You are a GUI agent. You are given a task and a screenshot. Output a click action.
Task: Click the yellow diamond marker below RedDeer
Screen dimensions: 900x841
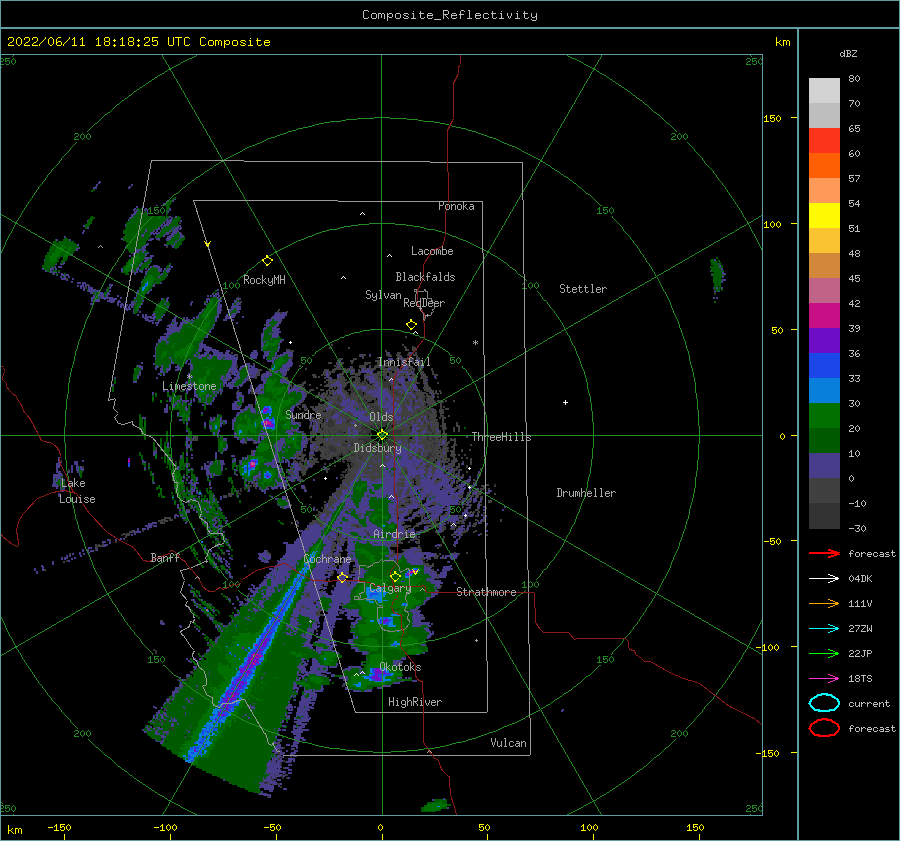point(412,325)
